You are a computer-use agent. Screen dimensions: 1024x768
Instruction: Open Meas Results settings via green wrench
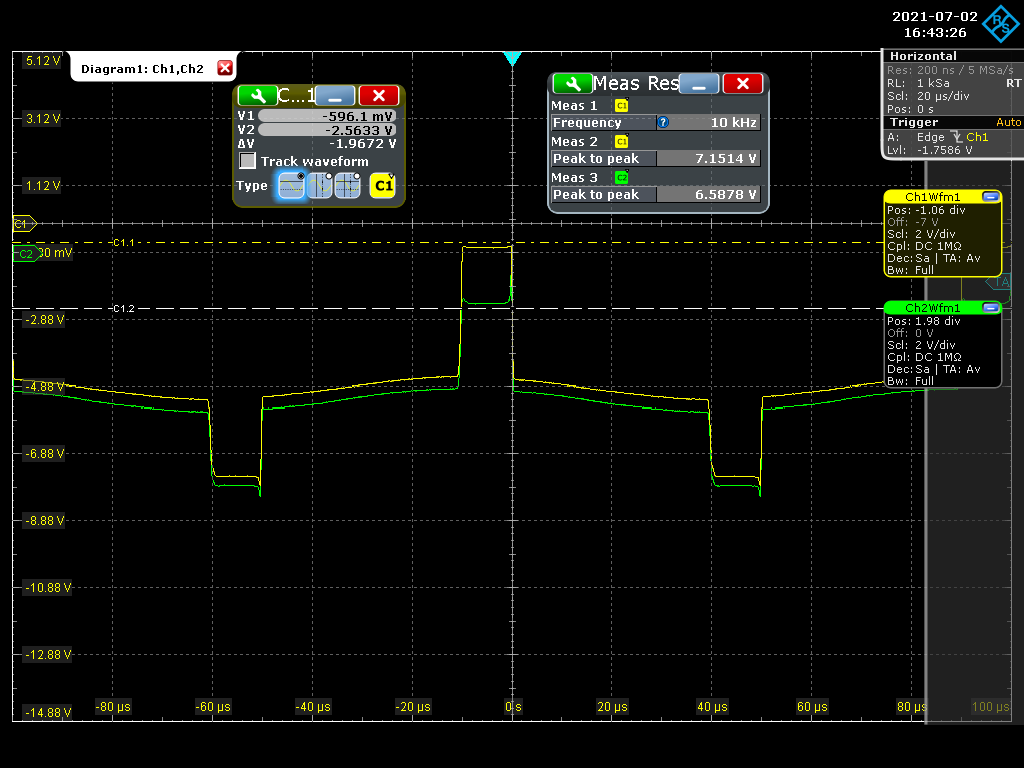572,84
